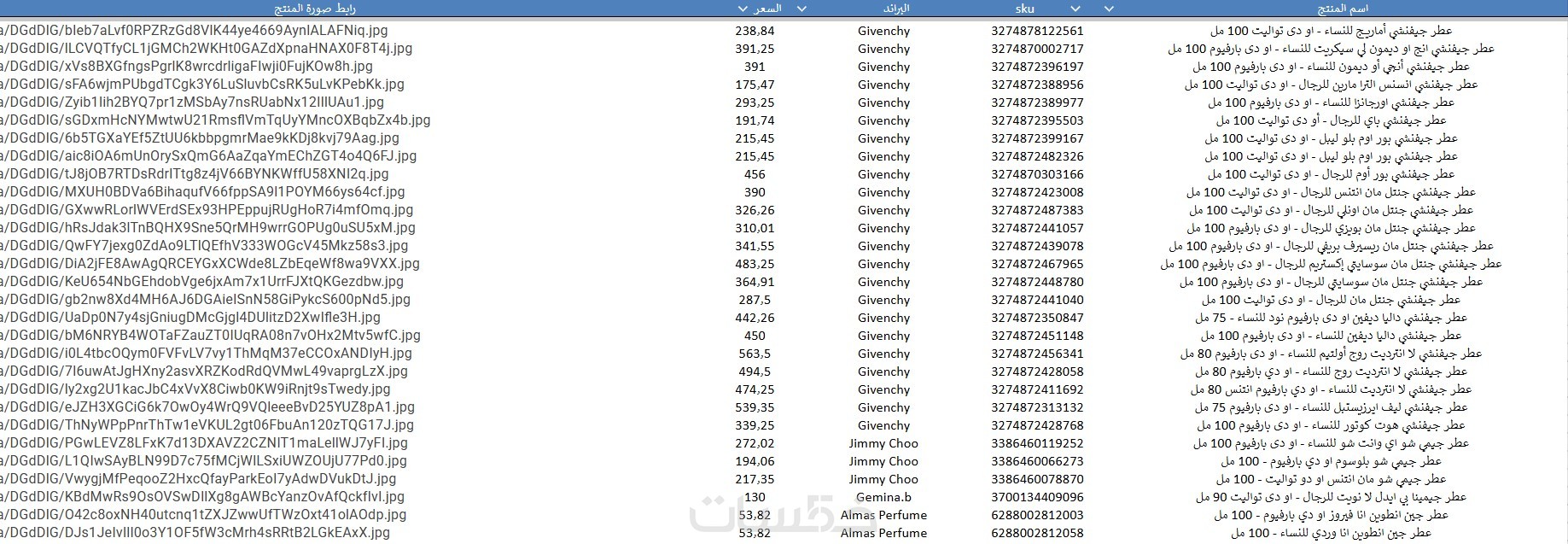Select image link ending V45Mkz58s3.jpg
This screenshot has height=544, width=1568.
pos(204,246)
